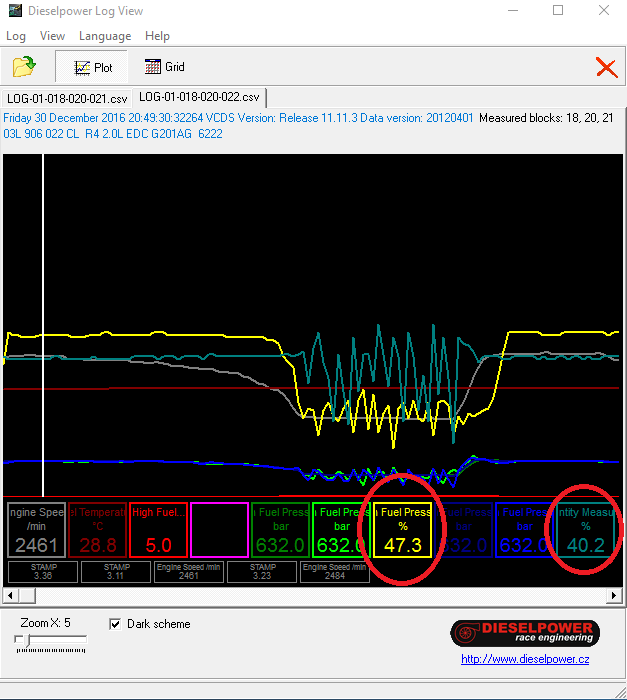Open the Log menu
Image resolution: width=627 pixels, height=700 pixels.
pyautogui.click(x=16, y=36)
